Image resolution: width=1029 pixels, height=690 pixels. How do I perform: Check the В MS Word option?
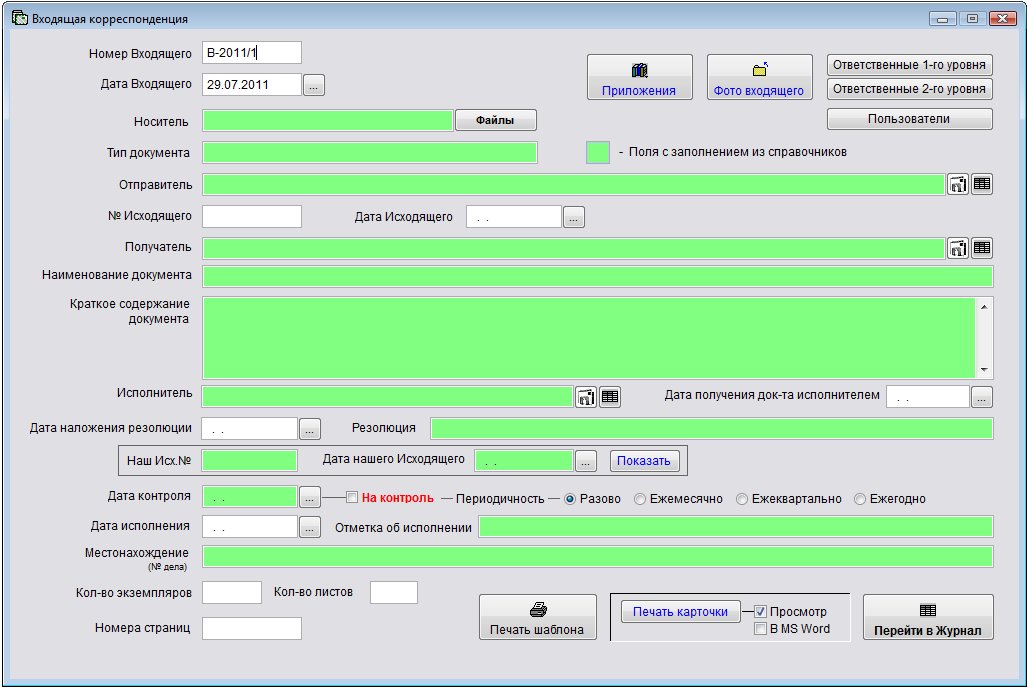click(760, 629)
